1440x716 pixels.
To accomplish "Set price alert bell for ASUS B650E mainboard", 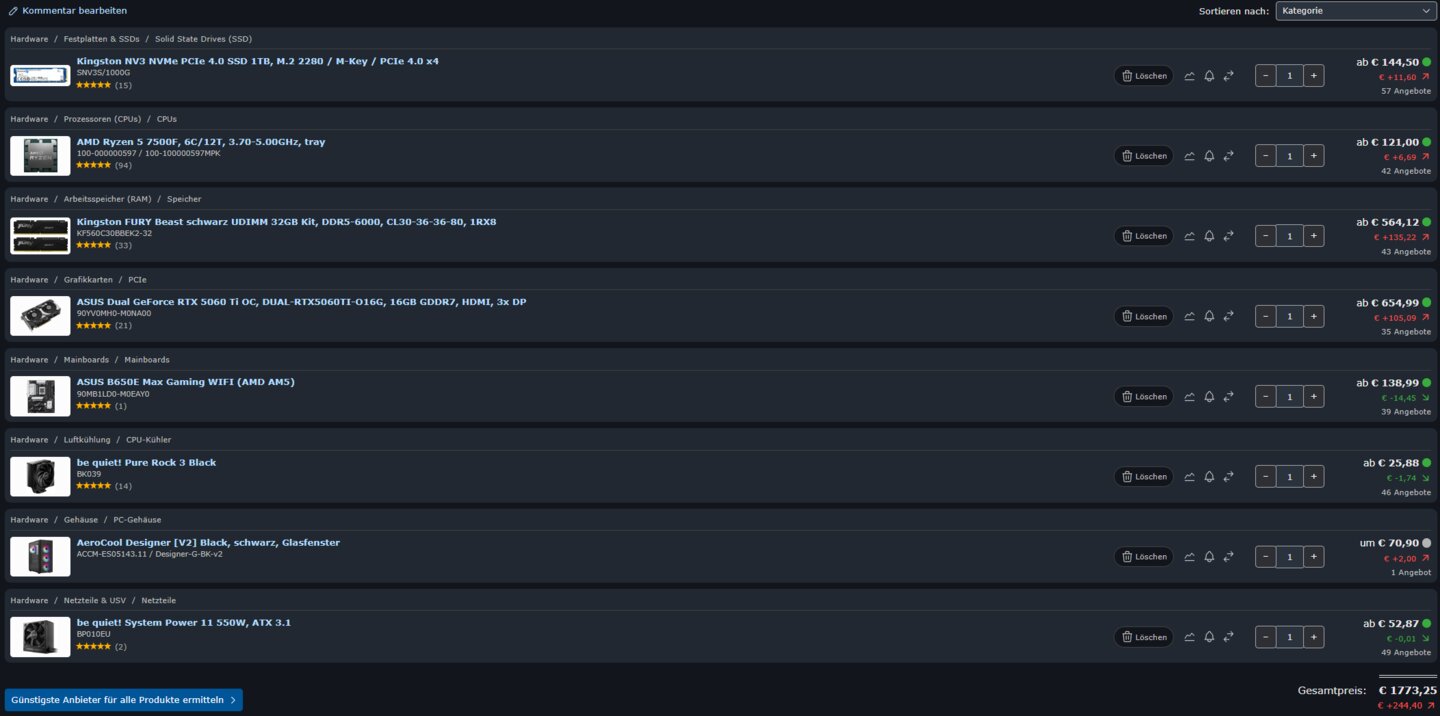I will (1209, 397).
